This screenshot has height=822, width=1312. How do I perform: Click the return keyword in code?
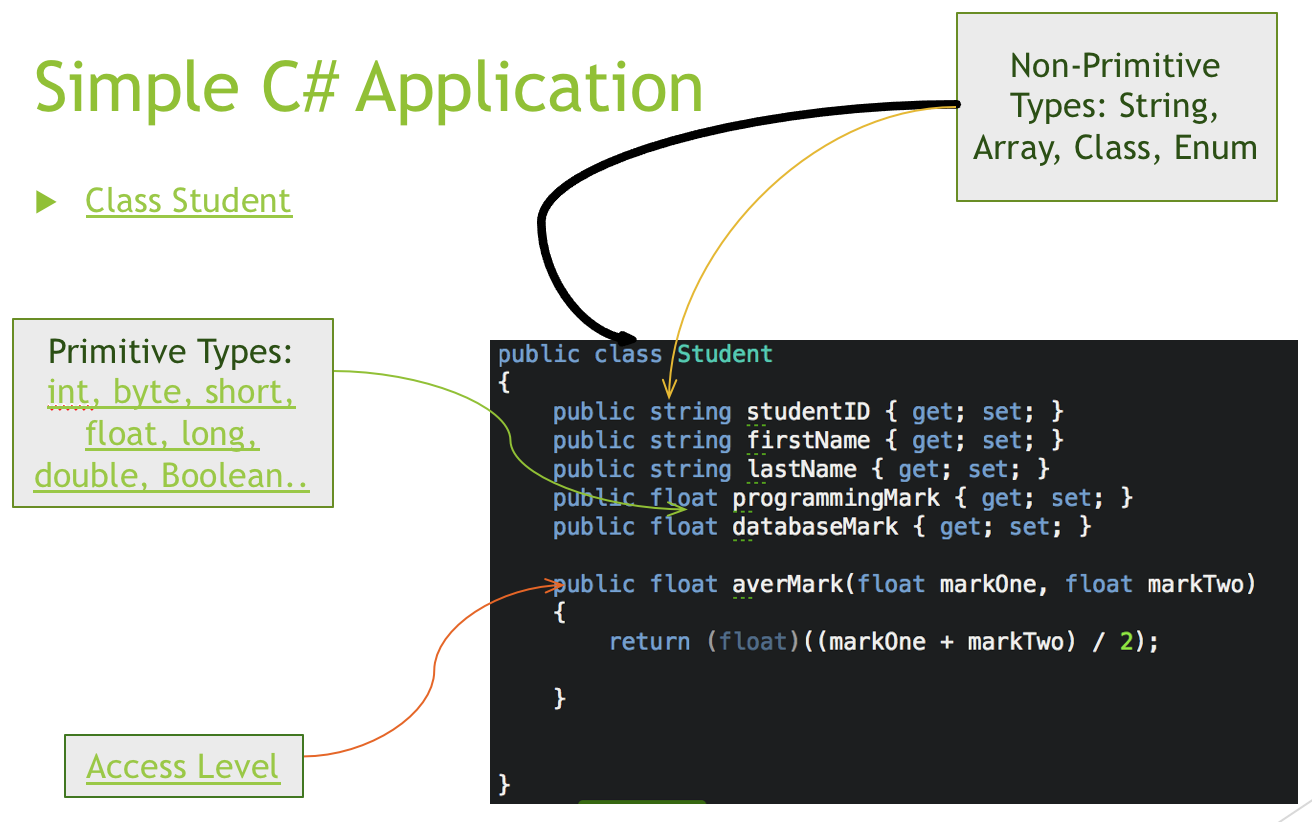pos(649,641)
